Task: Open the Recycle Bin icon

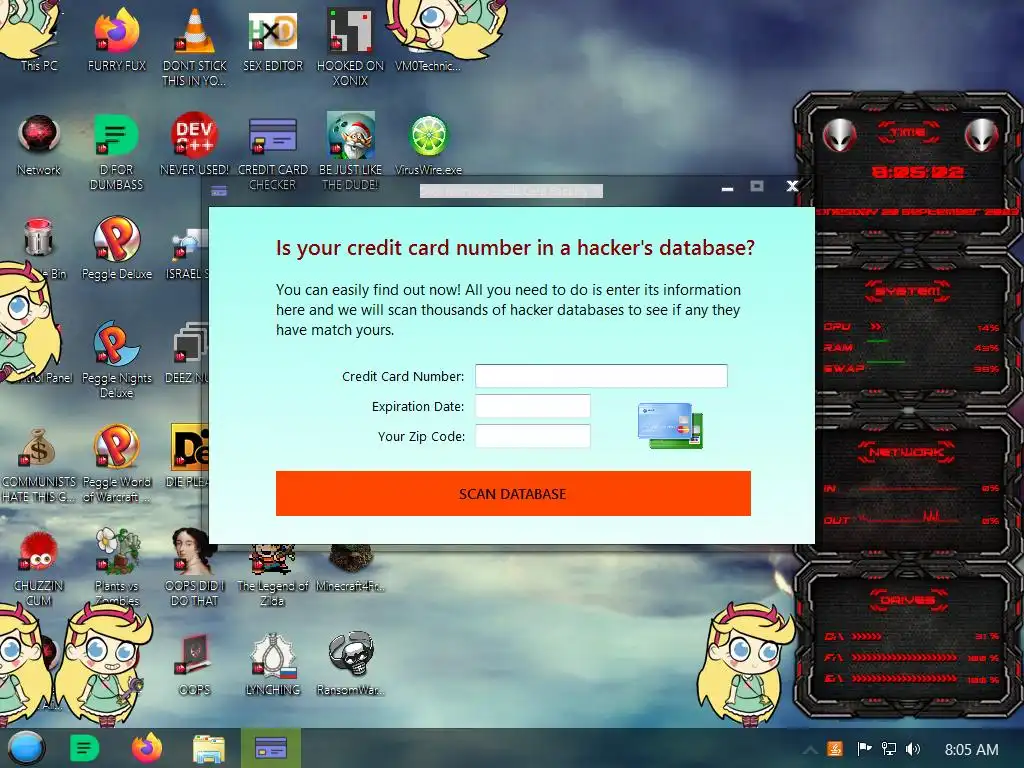Action: [x=39, y=247]
